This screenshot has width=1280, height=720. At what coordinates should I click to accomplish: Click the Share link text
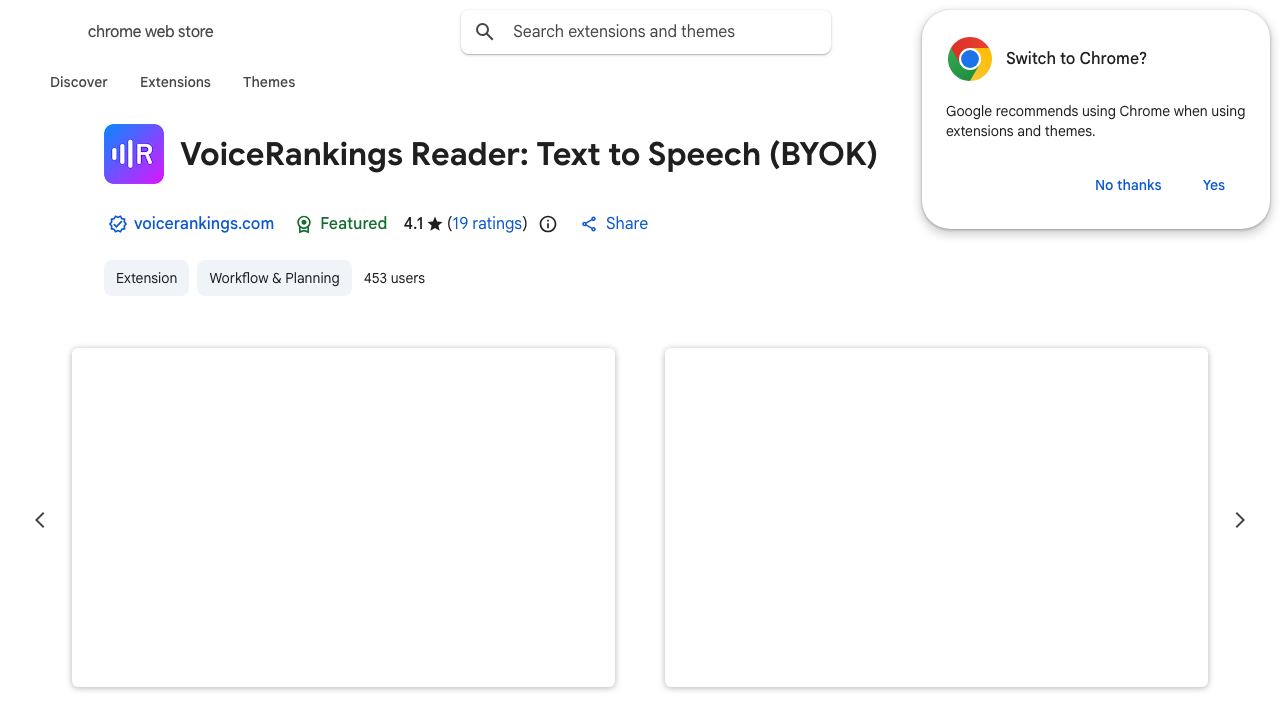pyautogui.click(x=627, y=224)
